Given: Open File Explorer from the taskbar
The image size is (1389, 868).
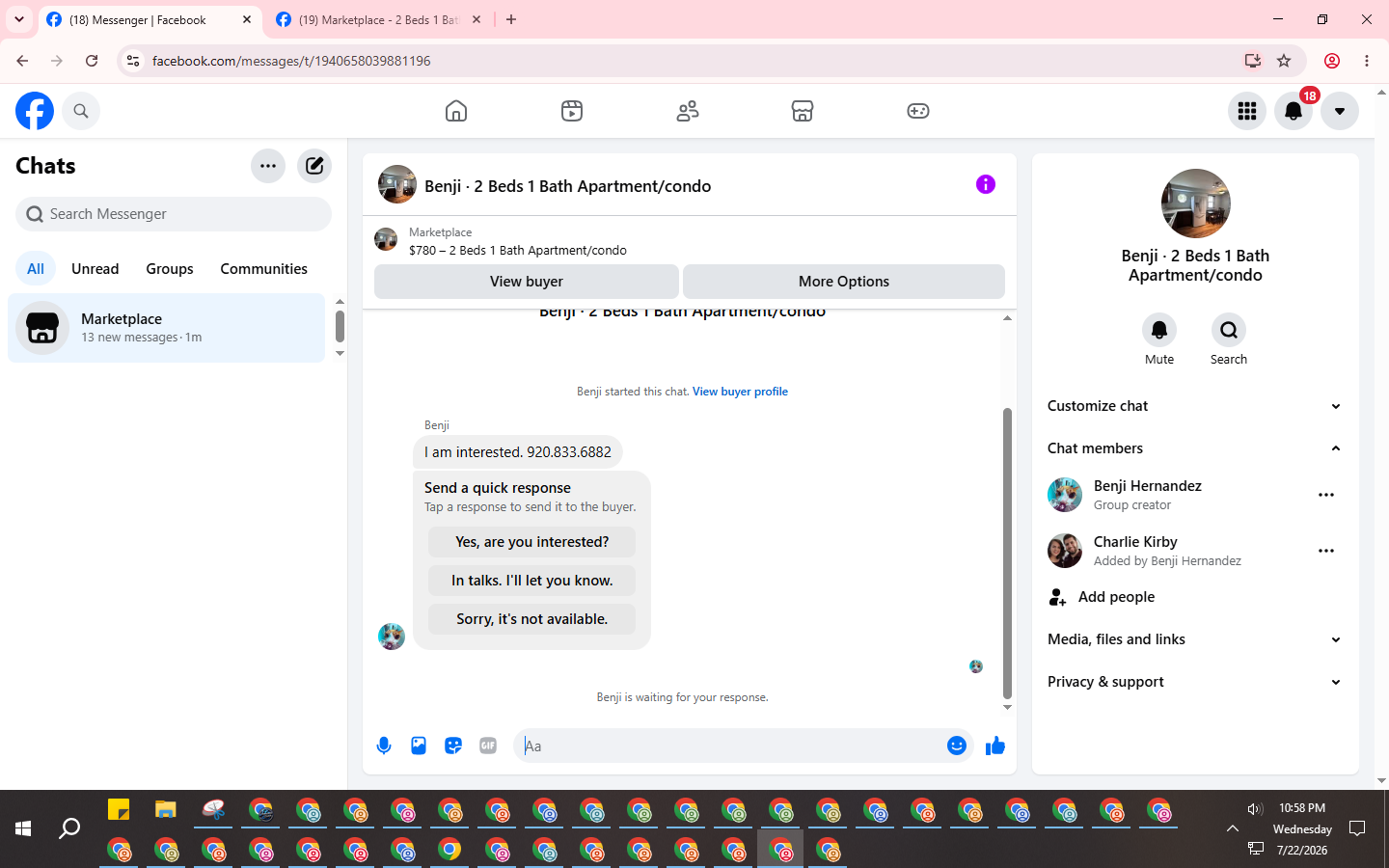Looking at the screenshot, I should (x=166, y=809).
